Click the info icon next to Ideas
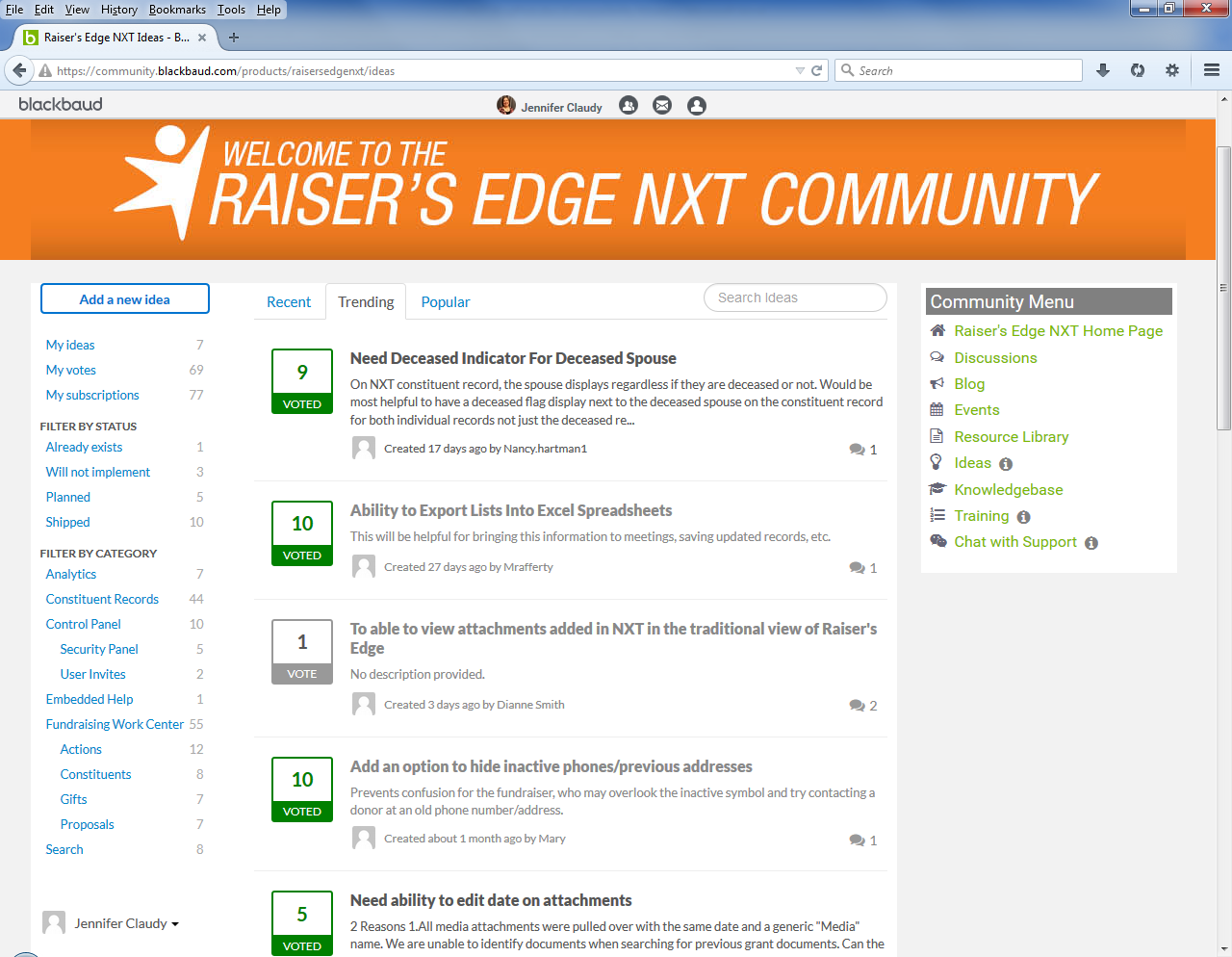Image resolution: width=1232 pixels, height=957 pixels. [x=1006, y=464]
